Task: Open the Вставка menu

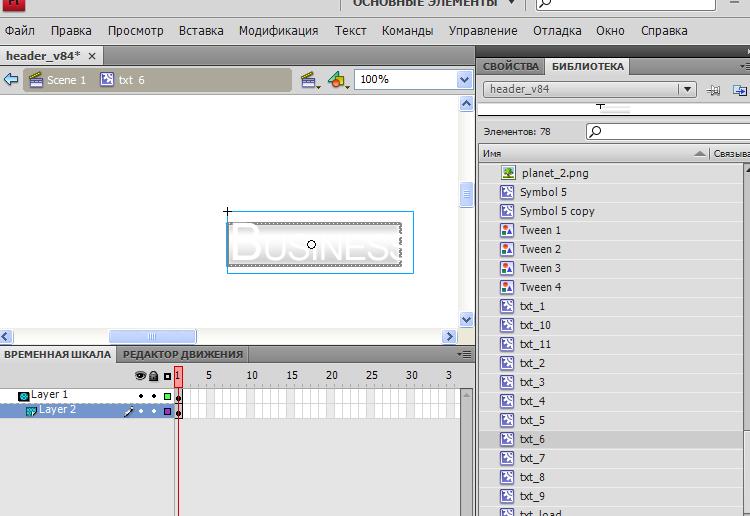Action: [x=201, y=31]
